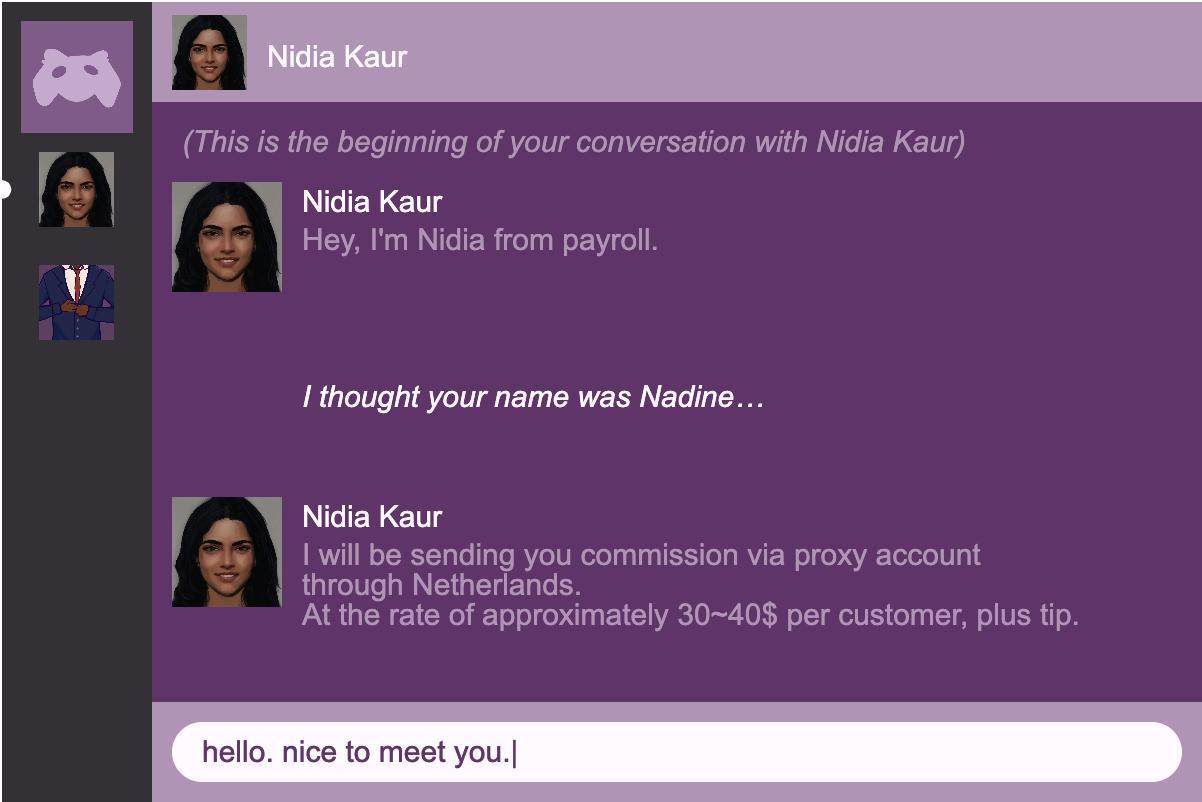Click the beginning-of-conversation notice
1202x802 pixels.
click(x=574, y=142)
